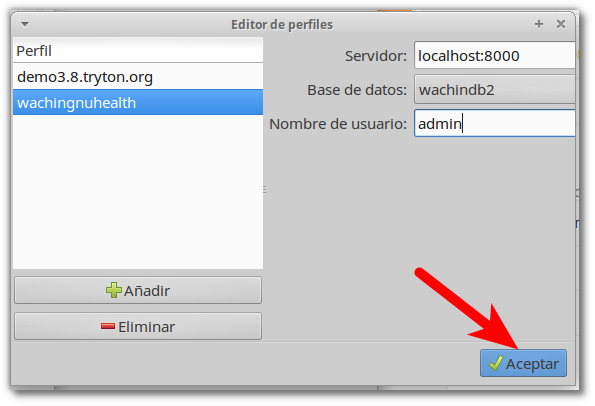Open the window menu arrow in title bar
Viewport: 595px width, 406px height.
[25, 24]
